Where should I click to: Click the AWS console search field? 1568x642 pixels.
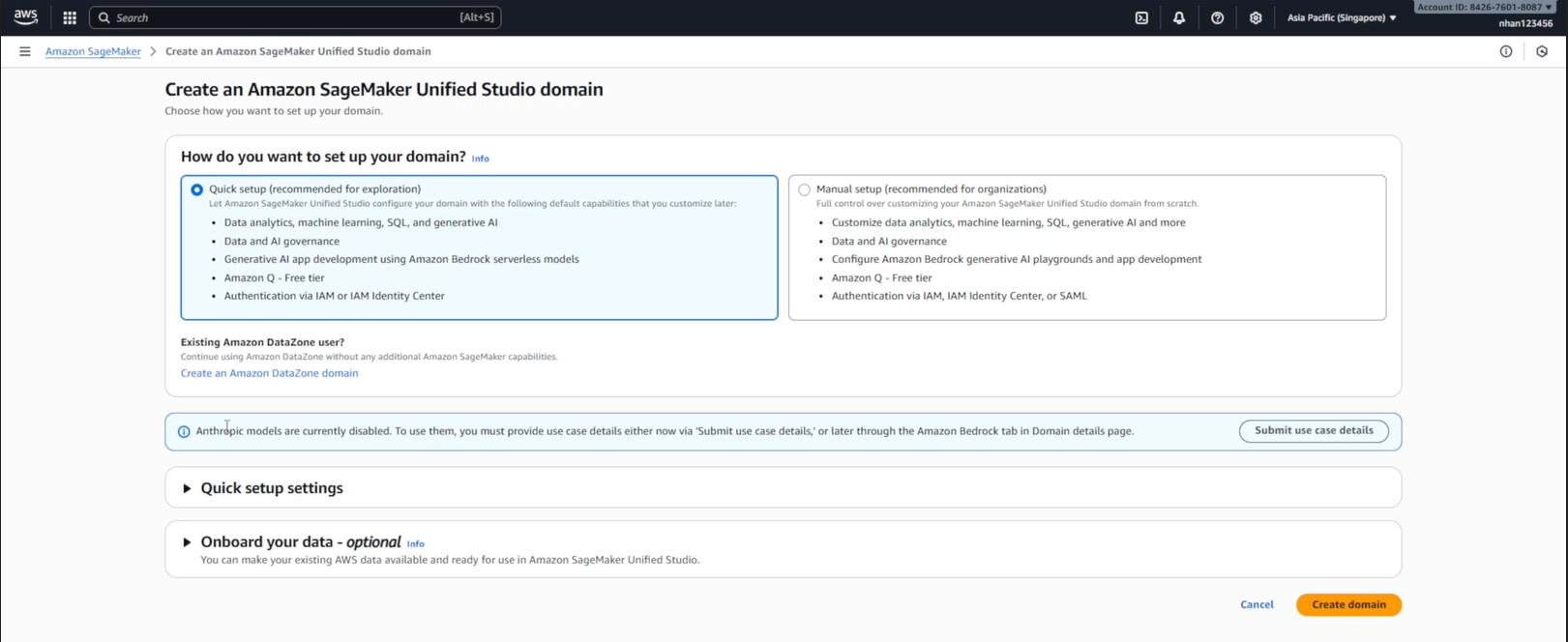pyautogui.click(x=295, y=17)
